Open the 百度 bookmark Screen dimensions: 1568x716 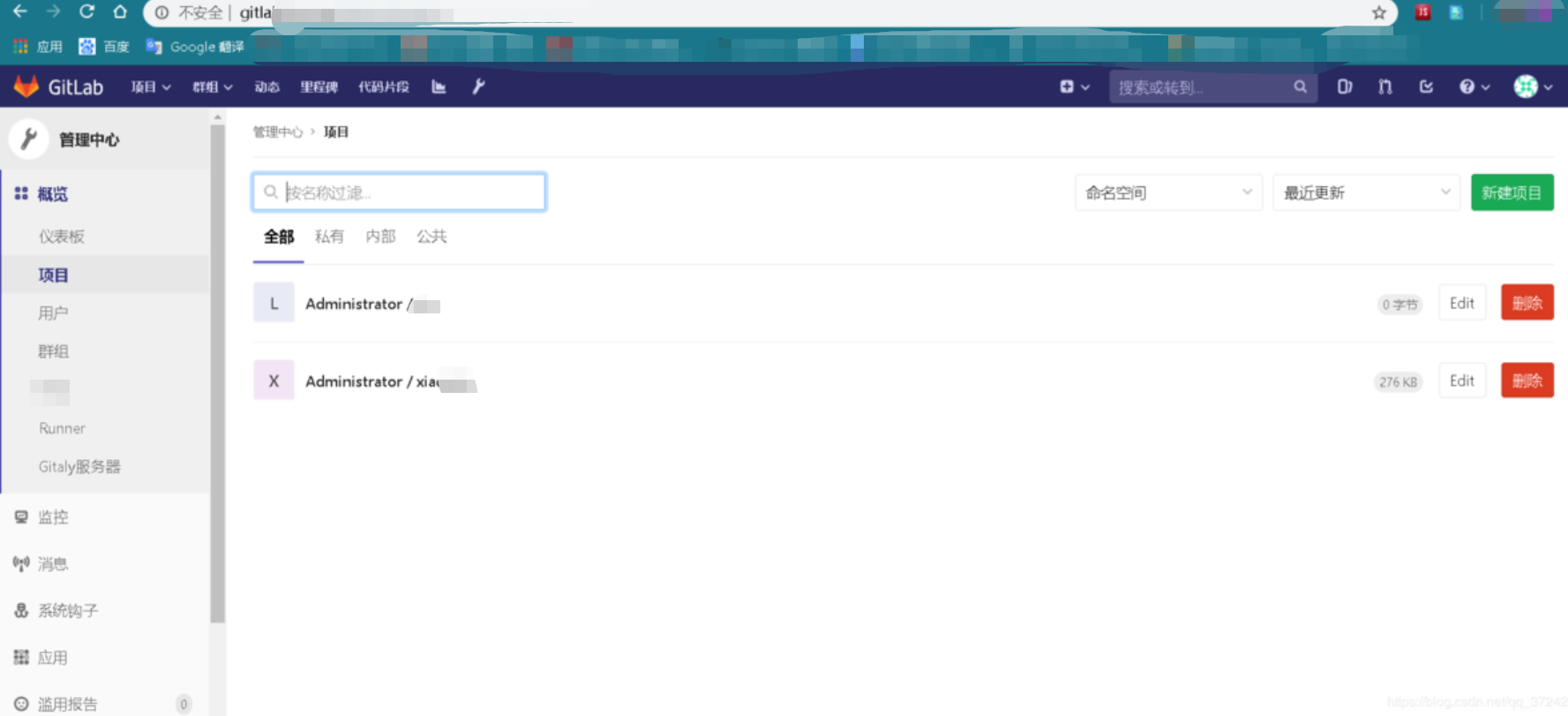[x=104, y=47]
